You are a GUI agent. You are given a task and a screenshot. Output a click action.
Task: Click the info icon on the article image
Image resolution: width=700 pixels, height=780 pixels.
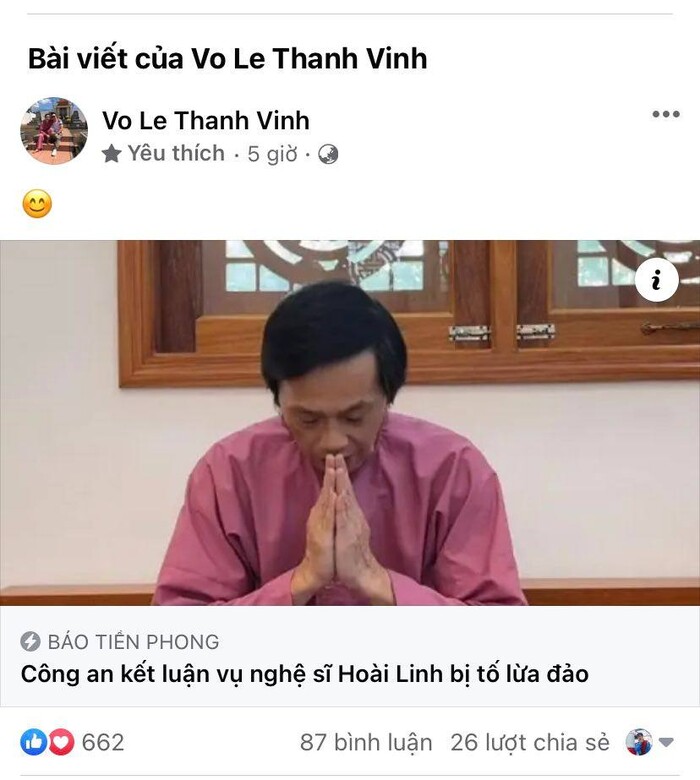657,280
